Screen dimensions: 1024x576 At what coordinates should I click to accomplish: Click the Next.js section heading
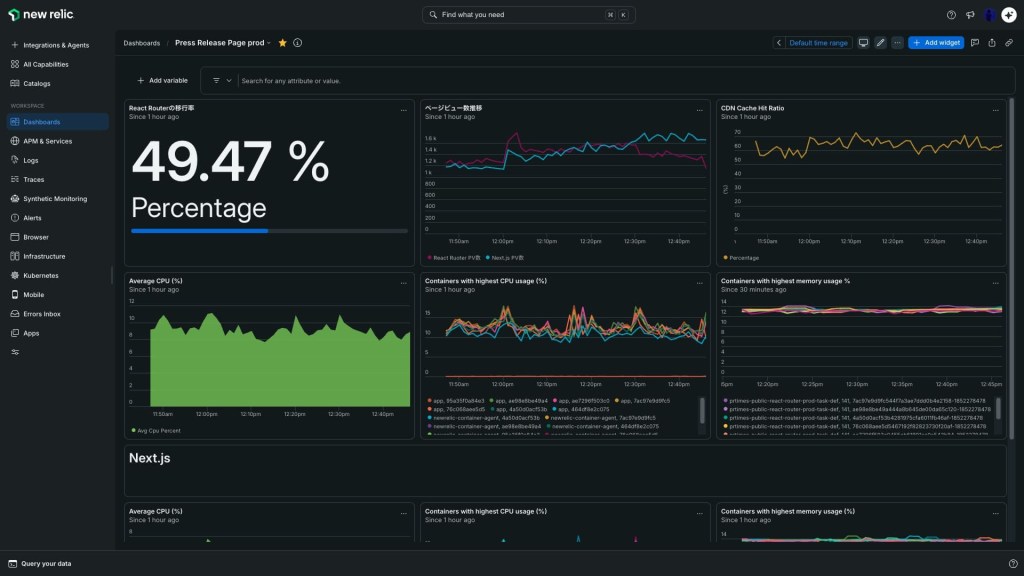coord(150,458)
